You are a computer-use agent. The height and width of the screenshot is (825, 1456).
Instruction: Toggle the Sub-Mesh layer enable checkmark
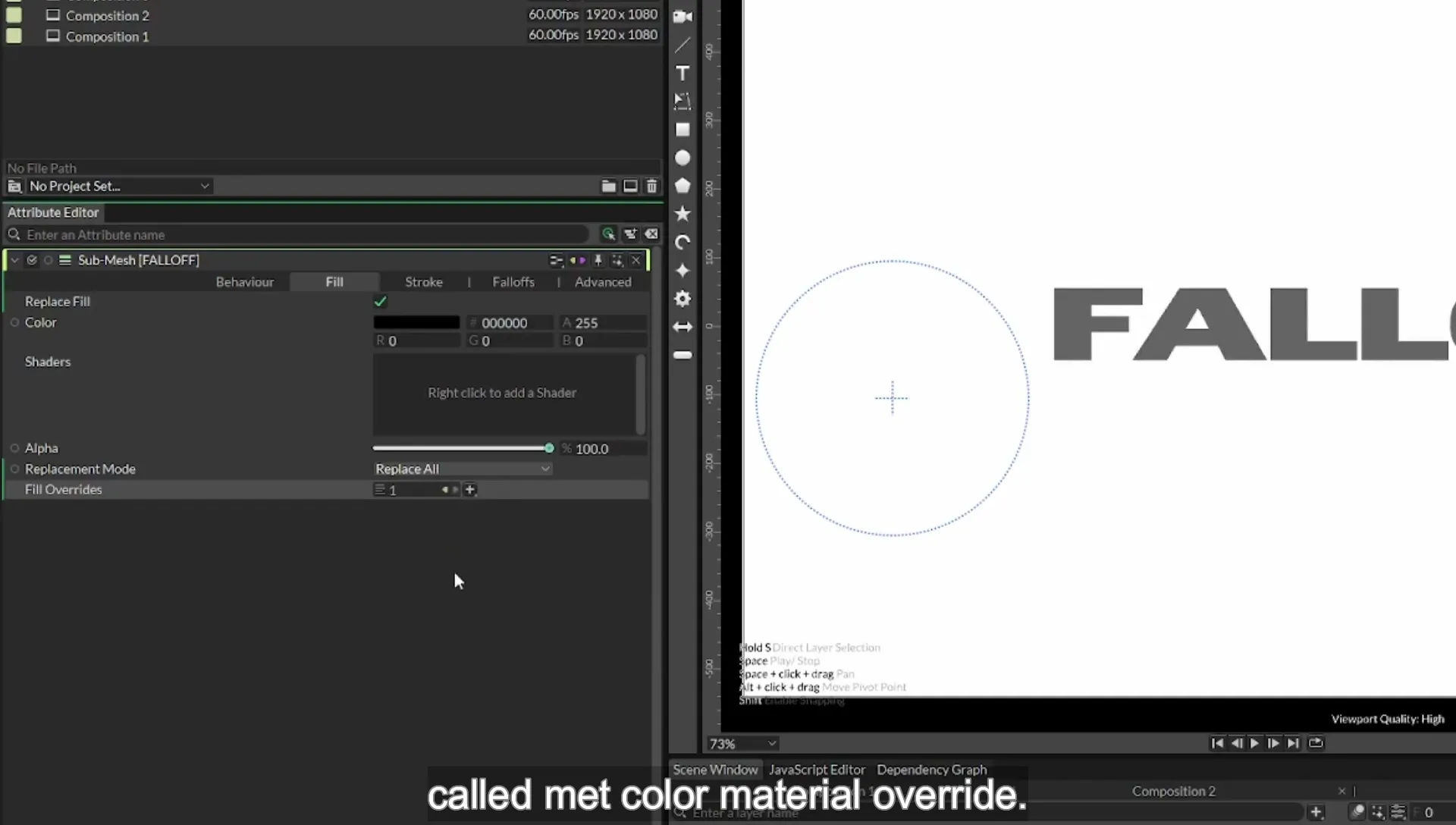point(32,260)
